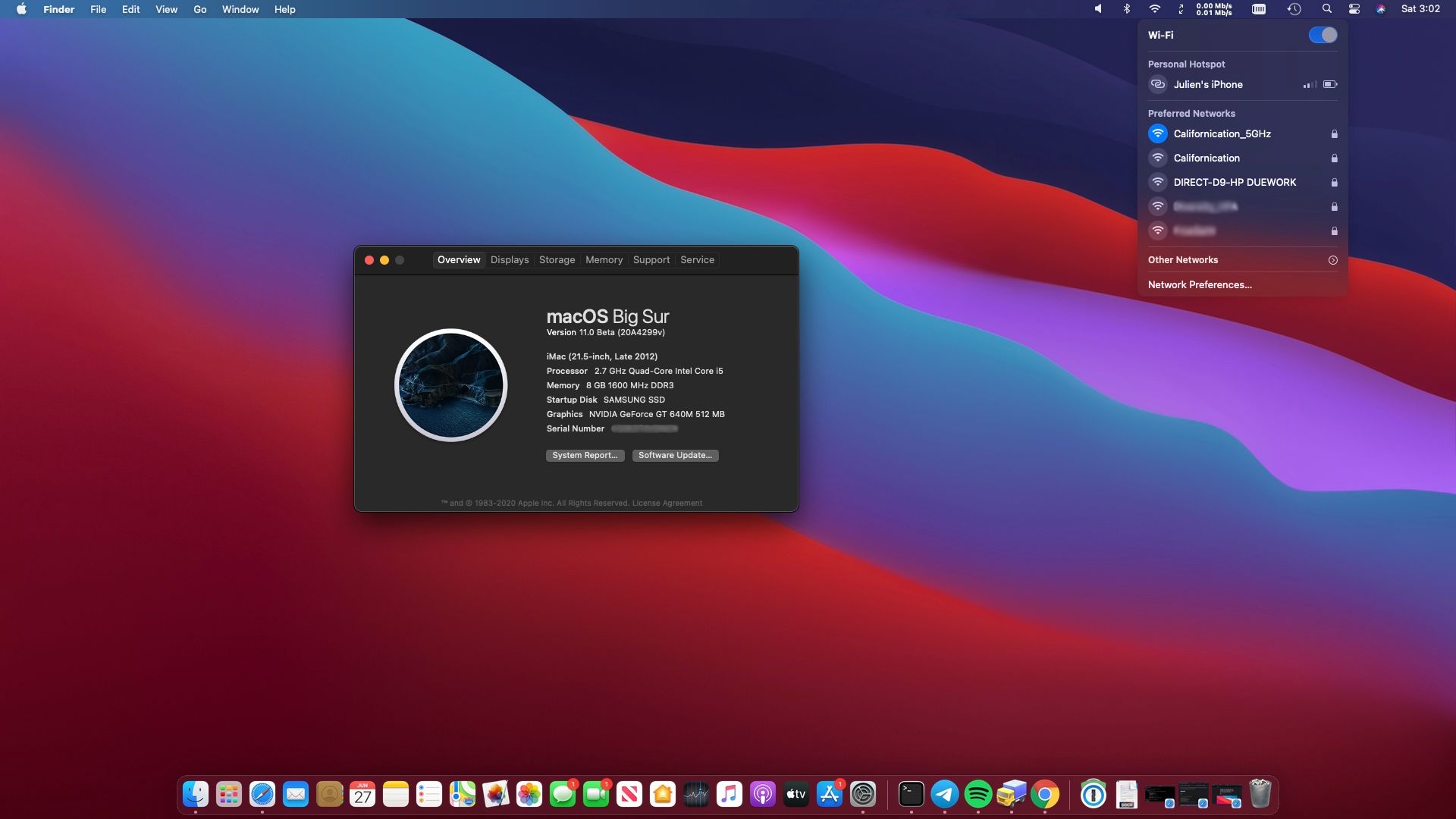This screenshot has width=1456, height=819.
Task: Open Photos app from Dock
Action: (529, 794)
